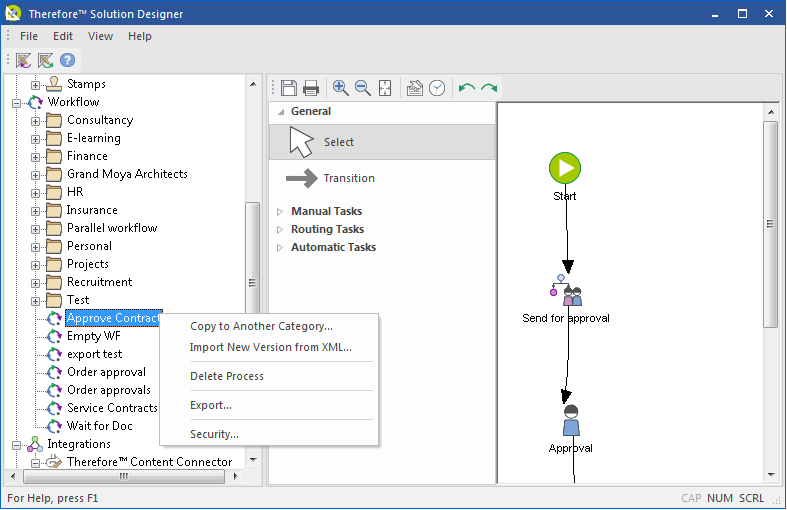The height and width of the screenshot is (510, 787).
Task: Click the first connect icon in main toolbar
Action: 24,60
